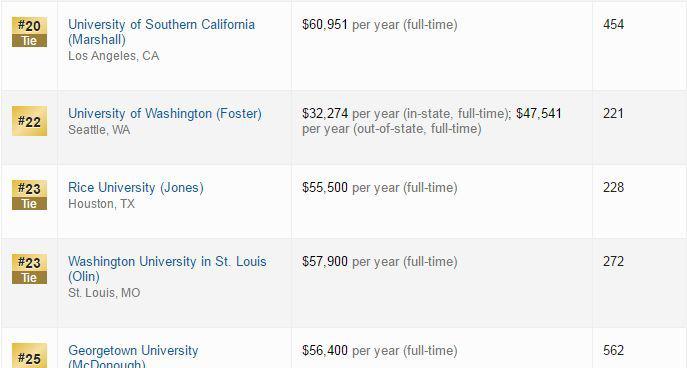Click enrollment number 272
Screen dimensions: 687x368
[x=613, y=262]
